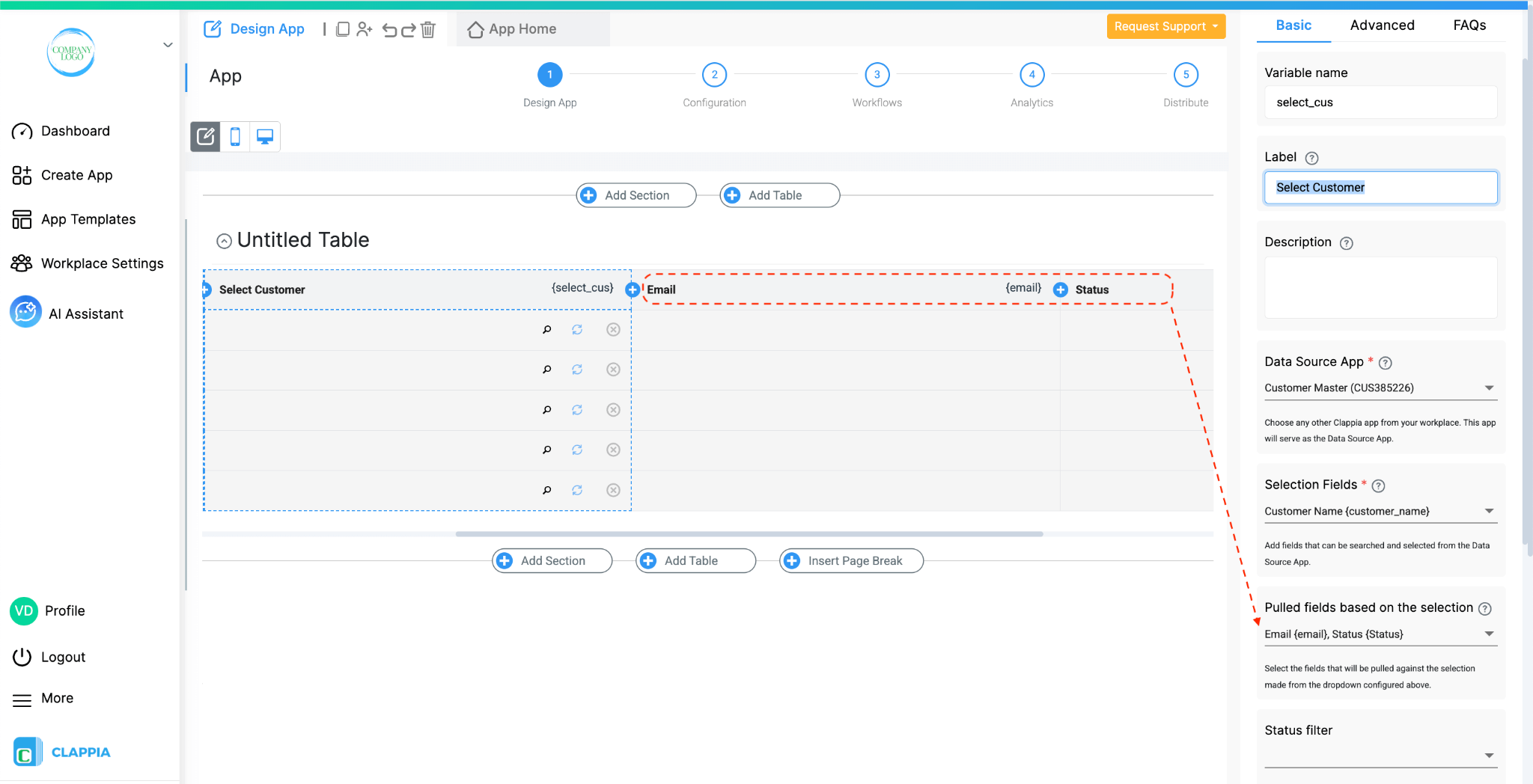Viewport: 1533px width, 784px height.
Task: Select the Workflows step in the progress bar
Action: [x=876, y=75]
